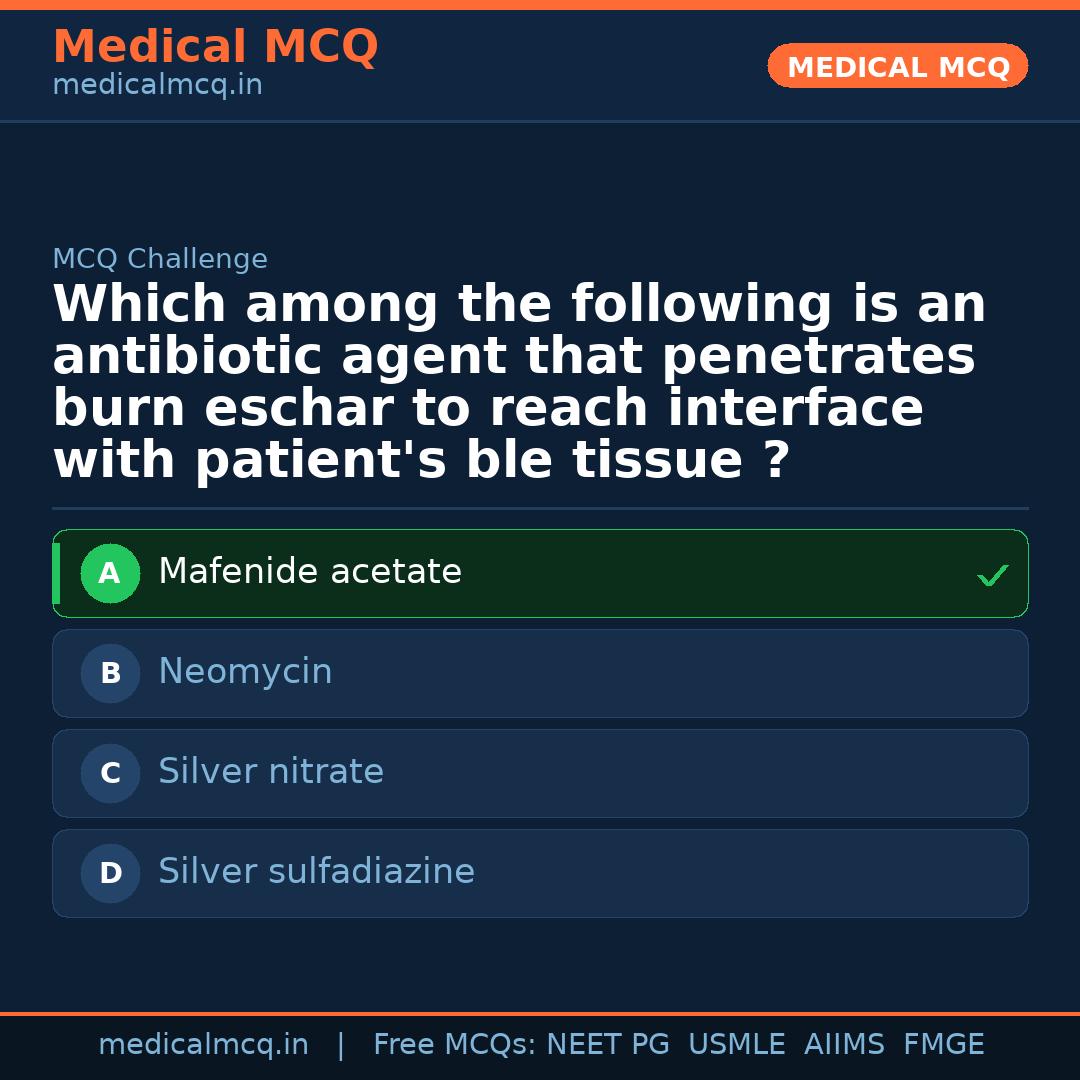Click the USMLE text in footer

(x=737, y=1045)
